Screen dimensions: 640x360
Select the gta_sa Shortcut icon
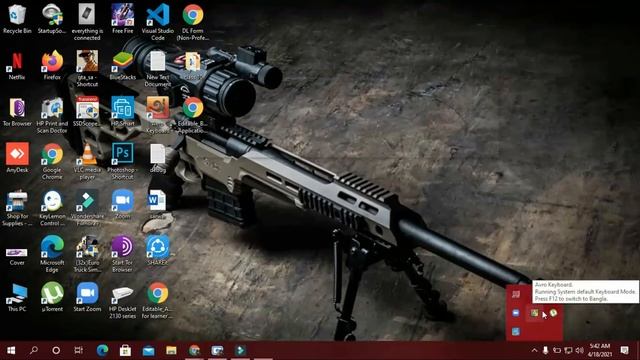click(87, 69)
